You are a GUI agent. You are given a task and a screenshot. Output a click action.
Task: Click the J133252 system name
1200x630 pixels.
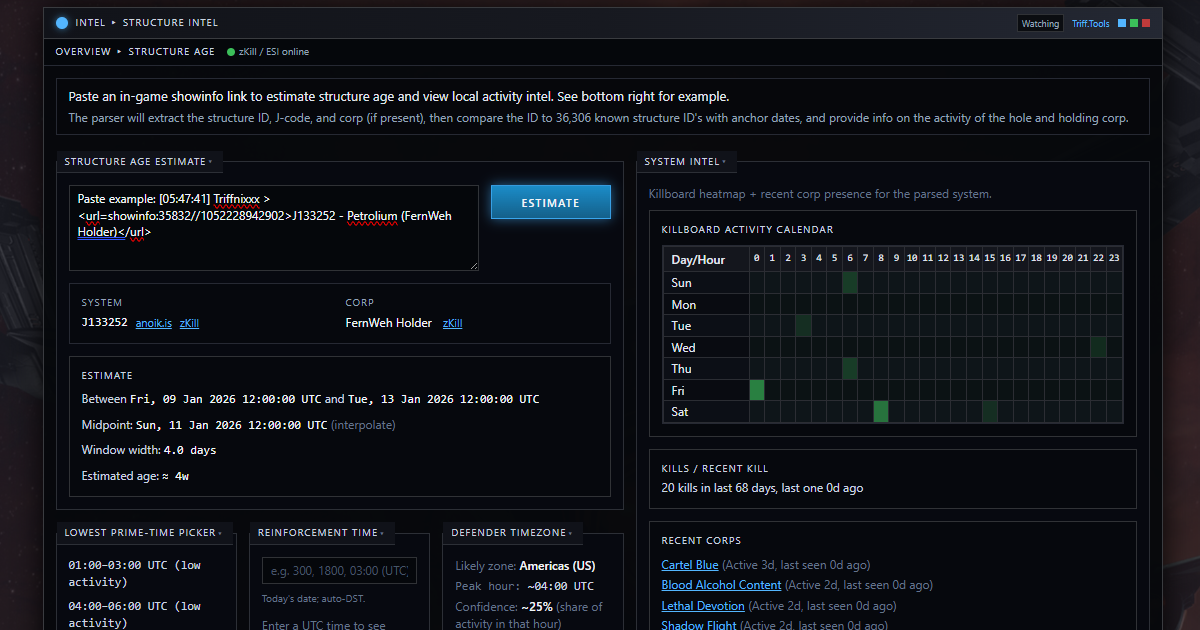(105, 323)
